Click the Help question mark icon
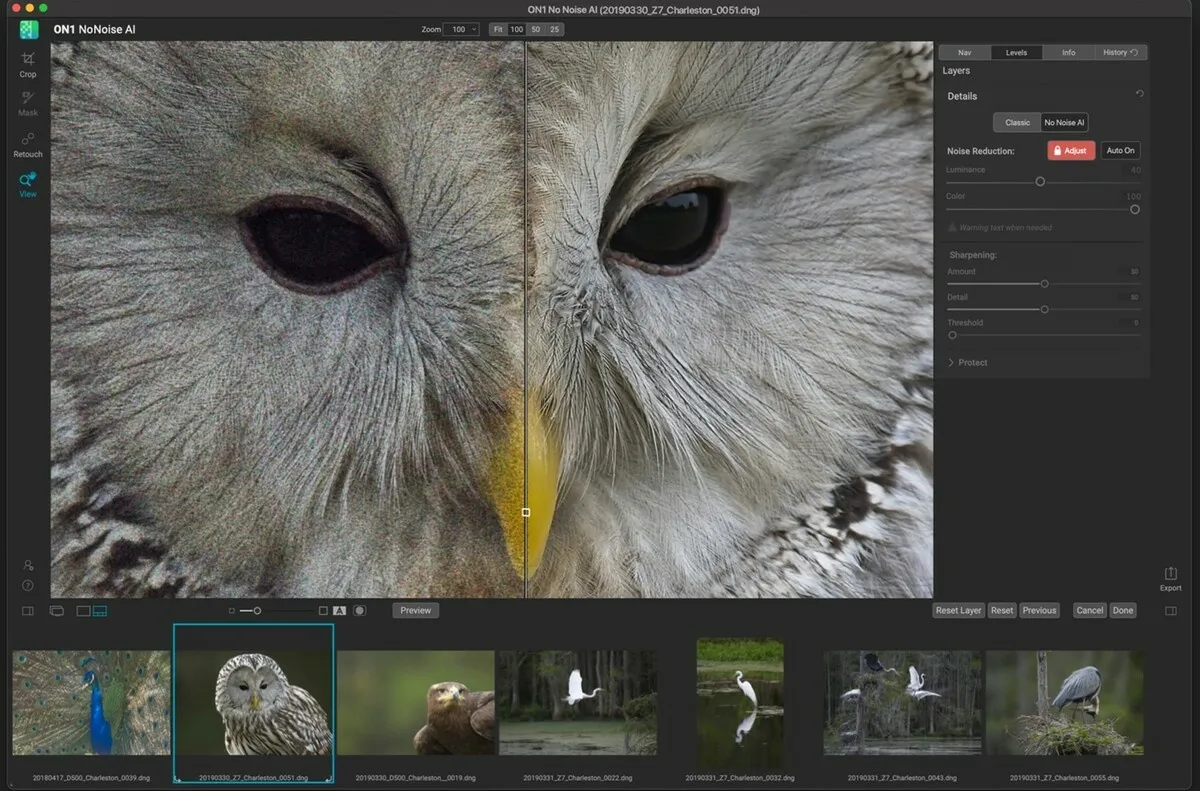The height and width of the screenshot is (791, 1200). 27,584
